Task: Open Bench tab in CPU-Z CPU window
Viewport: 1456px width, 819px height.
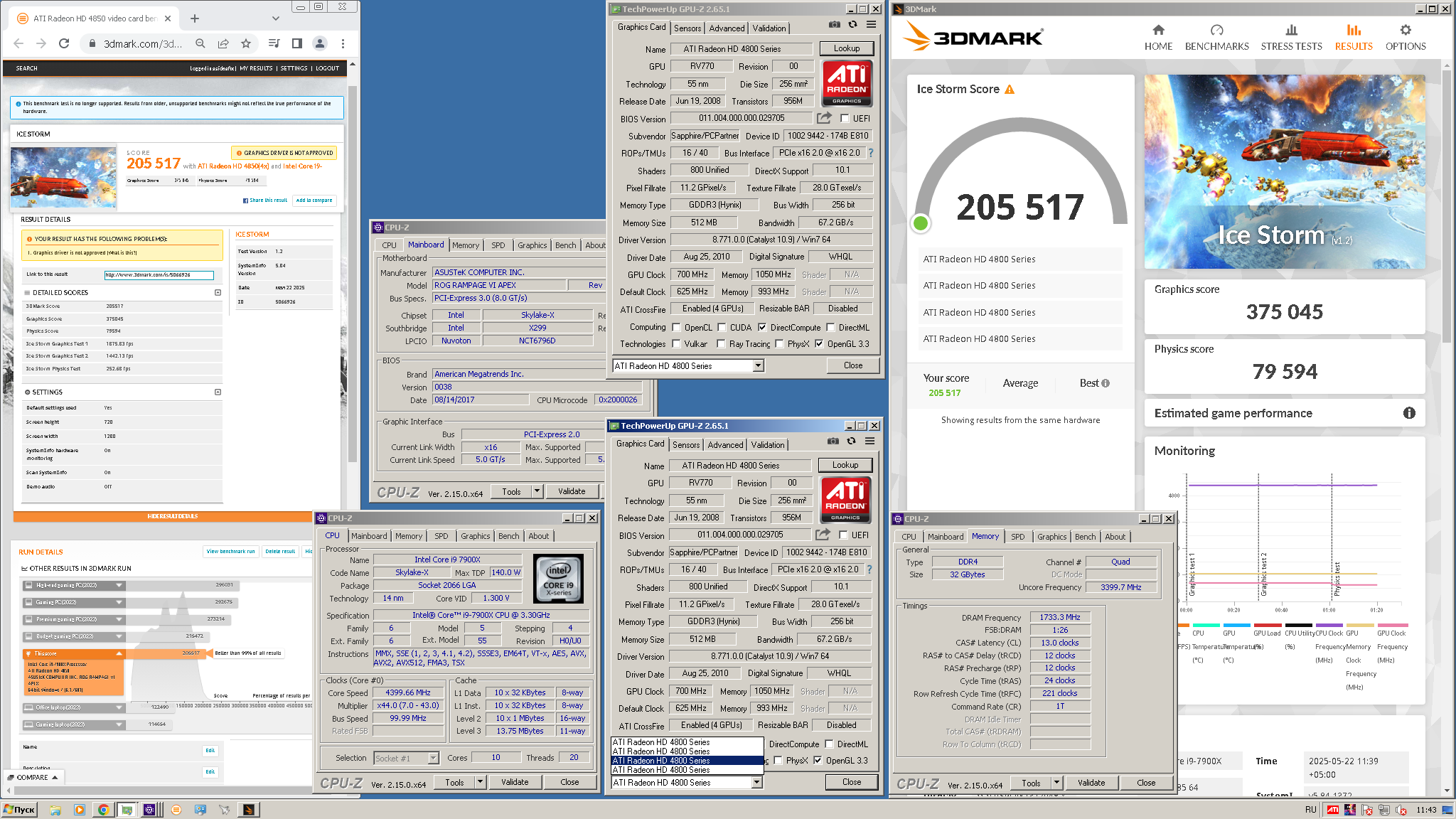Action: [508, 536]
